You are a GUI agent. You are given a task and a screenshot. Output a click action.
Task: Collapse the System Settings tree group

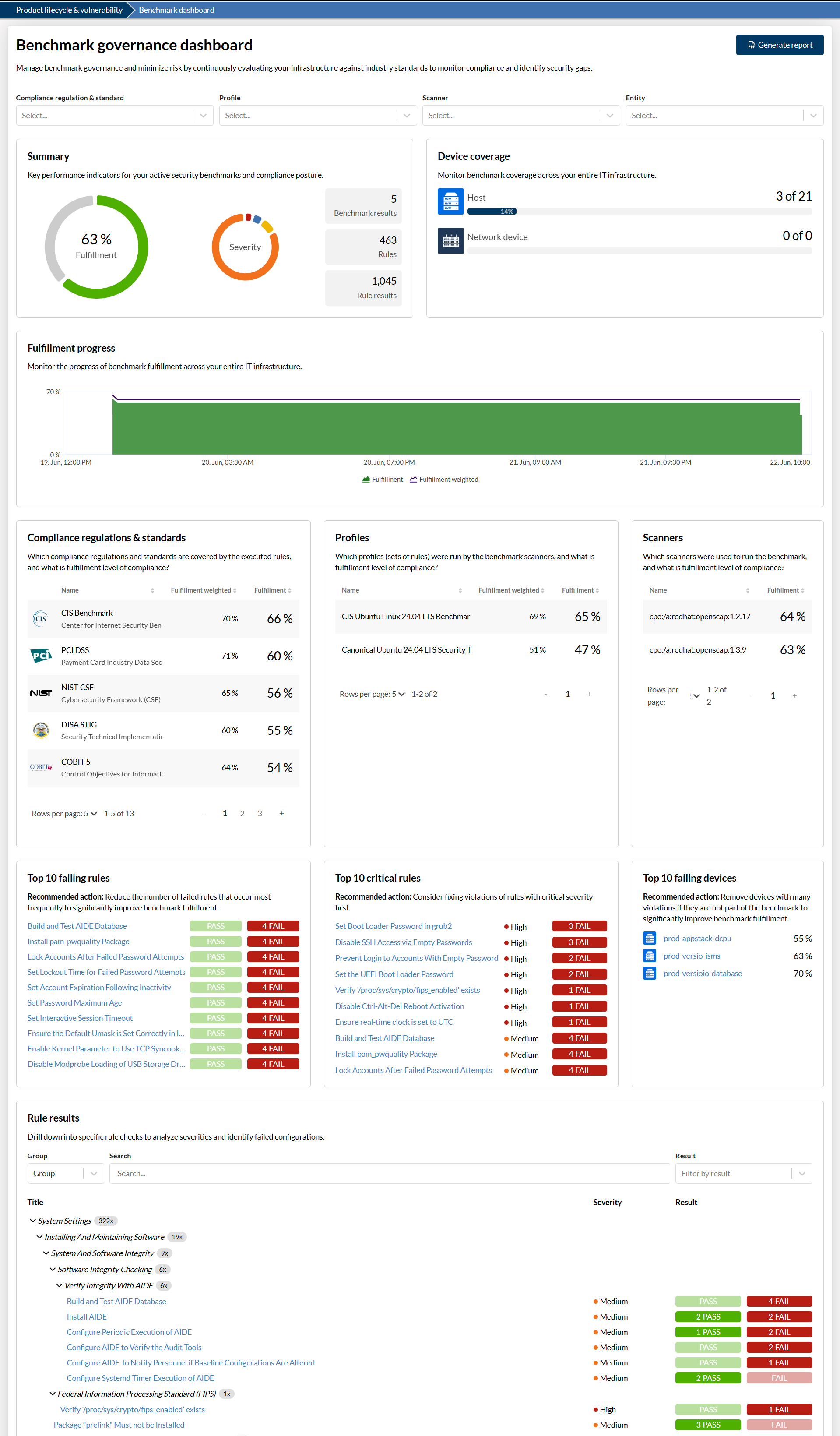(x=32, y=1221)
